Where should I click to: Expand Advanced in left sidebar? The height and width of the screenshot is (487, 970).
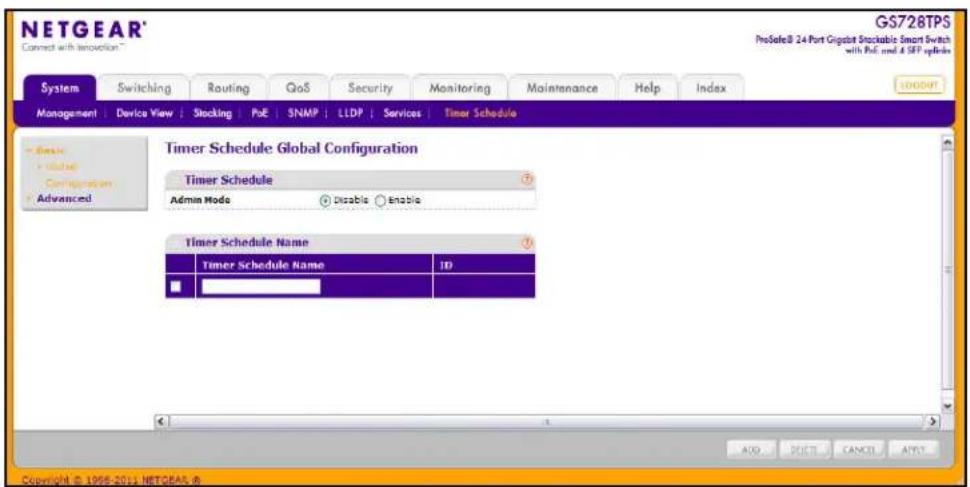pyautogui.click(x=64, y=199)
